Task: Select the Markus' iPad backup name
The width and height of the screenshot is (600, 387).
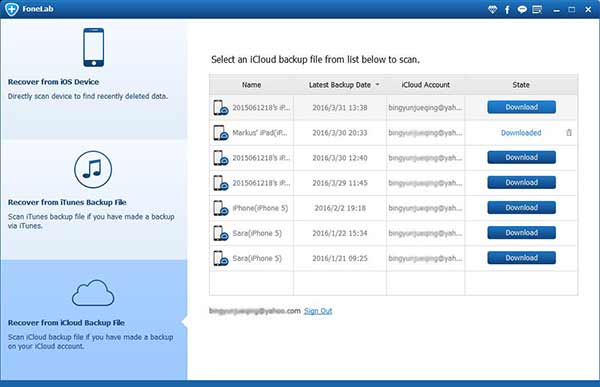Action: point(260,133)
